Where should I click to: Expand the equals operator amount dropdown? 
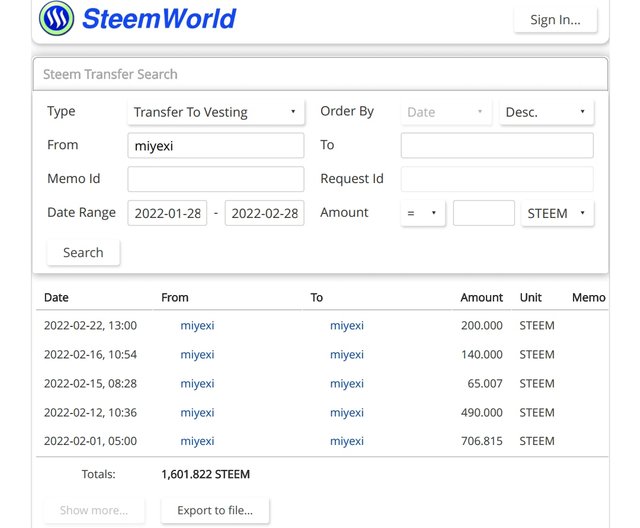(423, 213)
